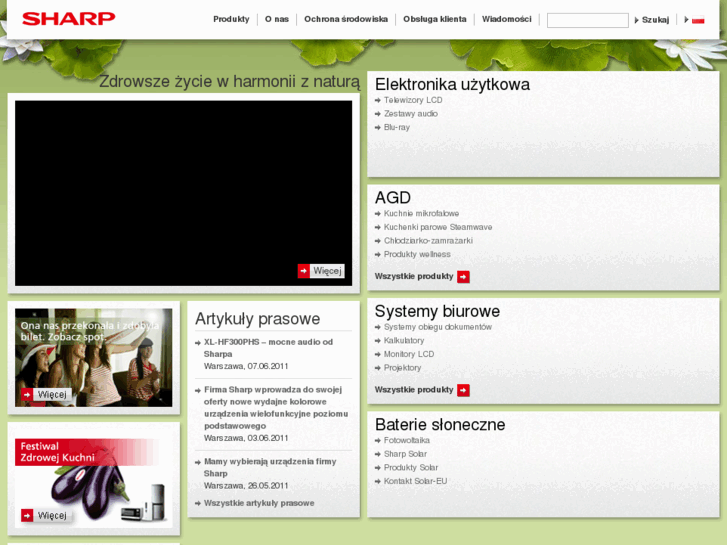Click arrow bullet beside Telewizory LCD

[x=378, y=100]
